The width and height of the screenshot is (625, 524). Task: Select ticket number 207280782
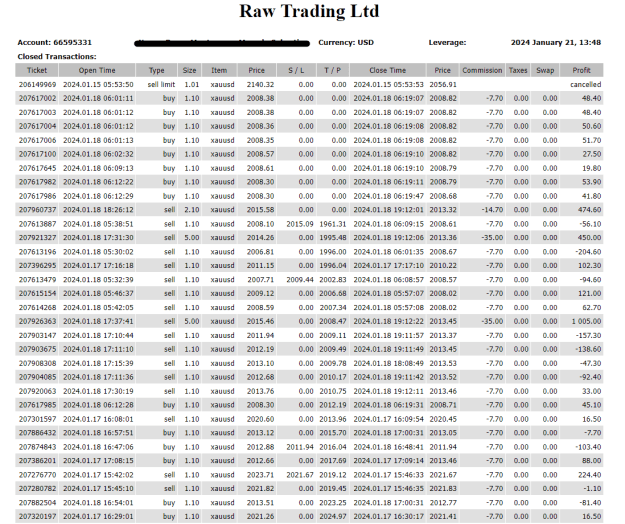[37, 489]
